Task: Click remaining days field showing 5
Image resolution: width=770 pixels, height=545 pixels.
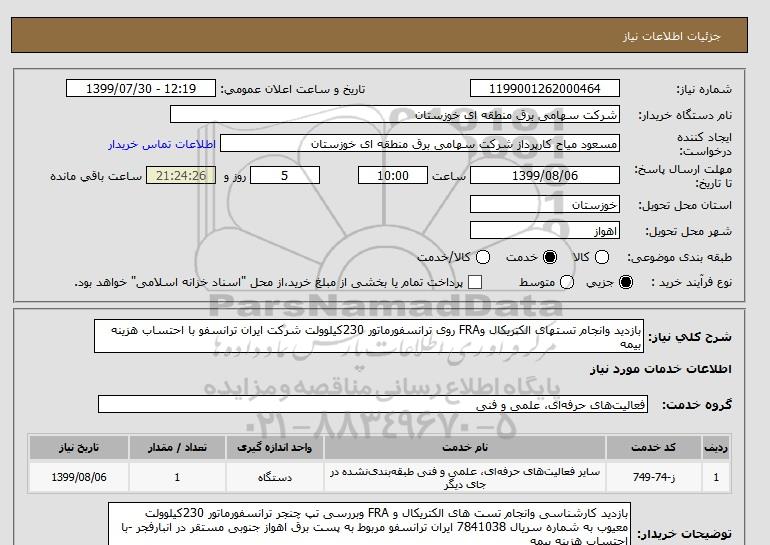Action: (285, 175)
